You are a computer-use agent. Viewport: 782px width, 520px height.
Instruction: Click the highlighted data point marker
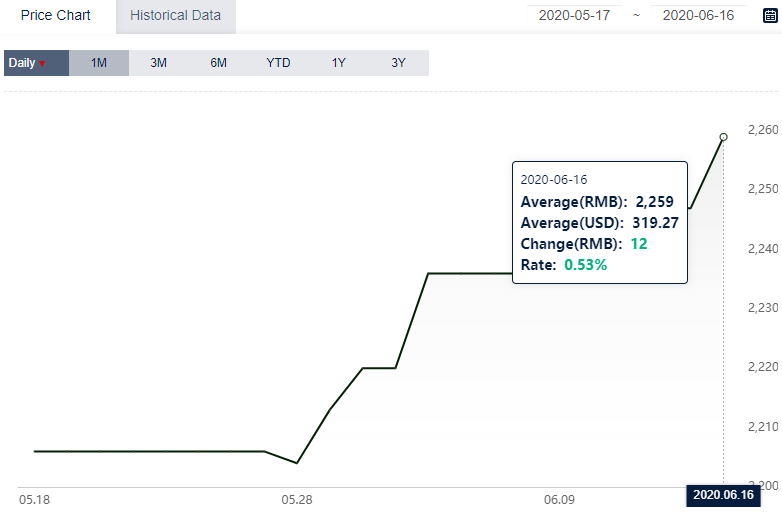coord(724,137)
